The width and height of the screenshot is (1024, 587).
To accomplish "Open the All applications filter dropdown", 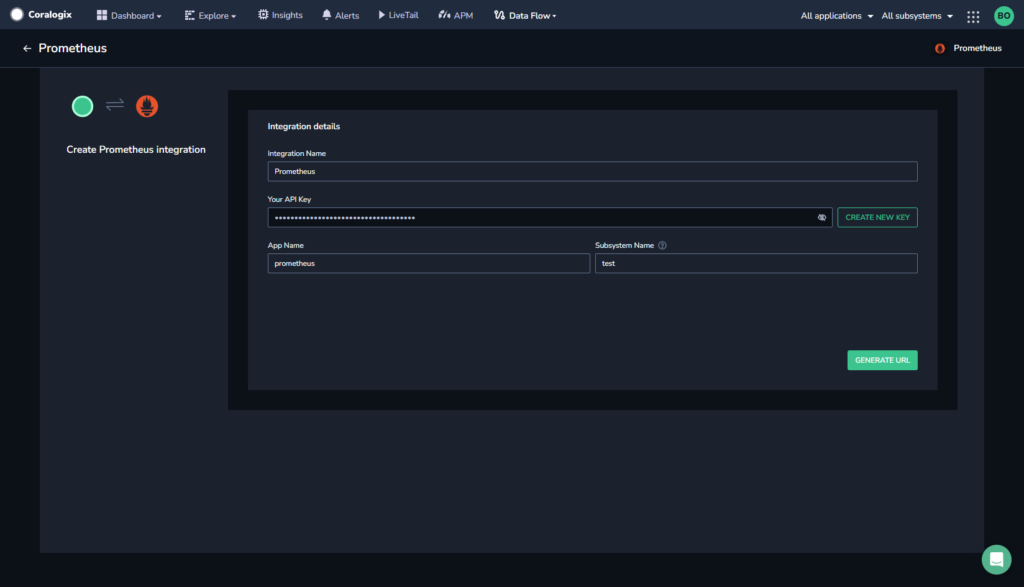I will [837, 16].
